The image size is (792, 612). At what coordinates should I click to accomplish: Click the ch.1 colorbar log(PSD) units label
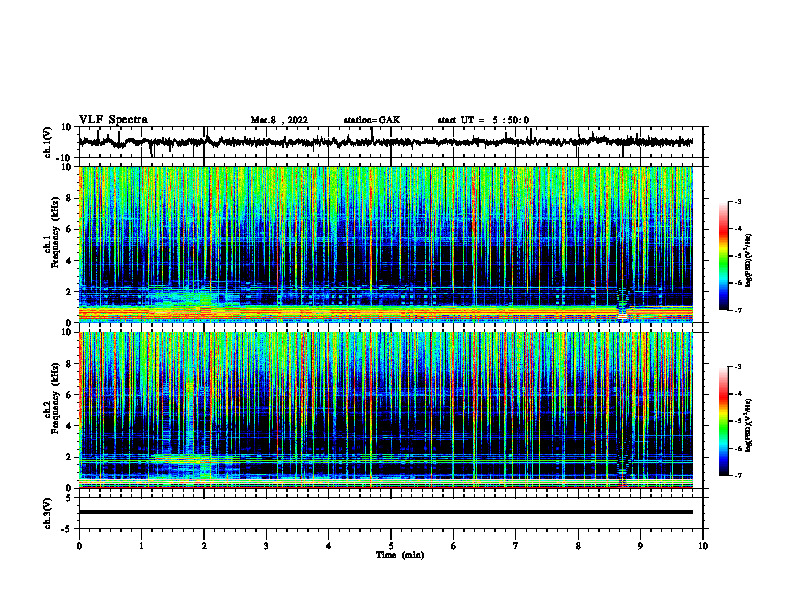pos(749,260)
